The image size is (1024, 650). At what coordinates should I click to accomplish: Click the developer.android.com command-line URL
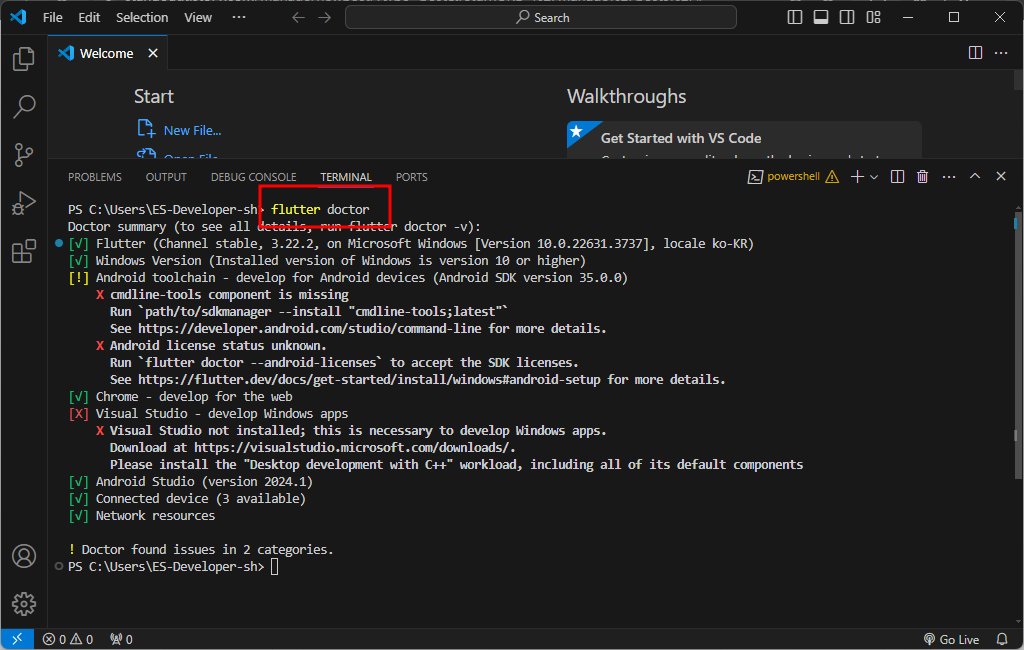(310, 329)
